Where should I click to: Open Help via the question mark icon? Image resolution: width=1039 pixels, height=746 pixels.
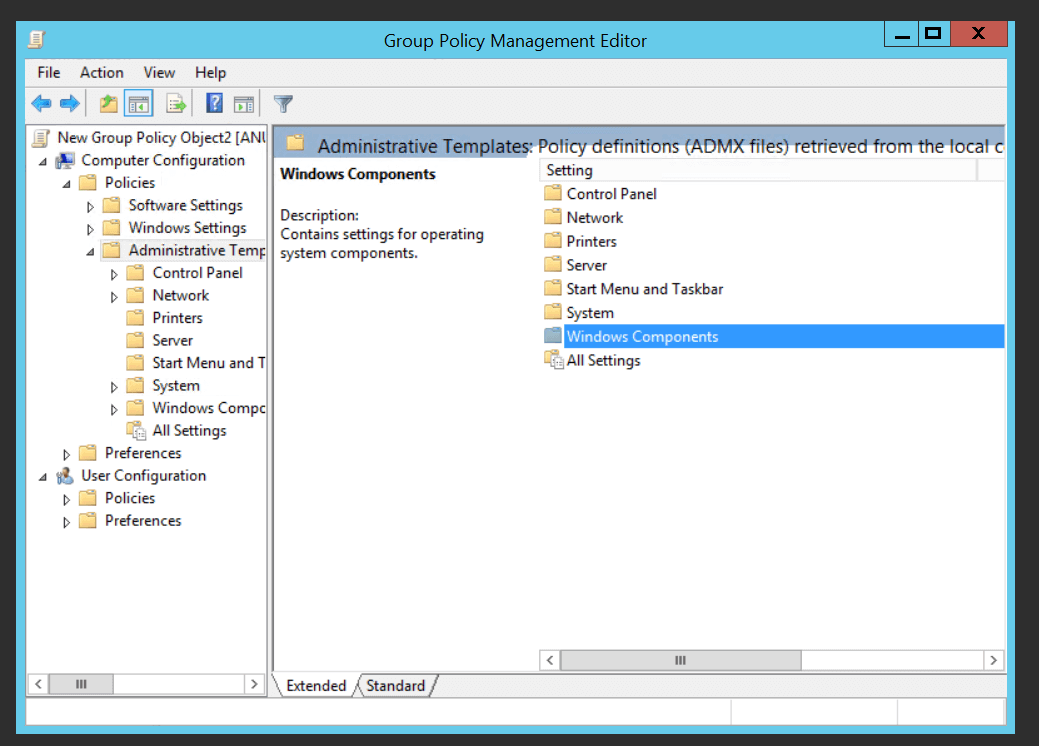(x=214, y=103)
